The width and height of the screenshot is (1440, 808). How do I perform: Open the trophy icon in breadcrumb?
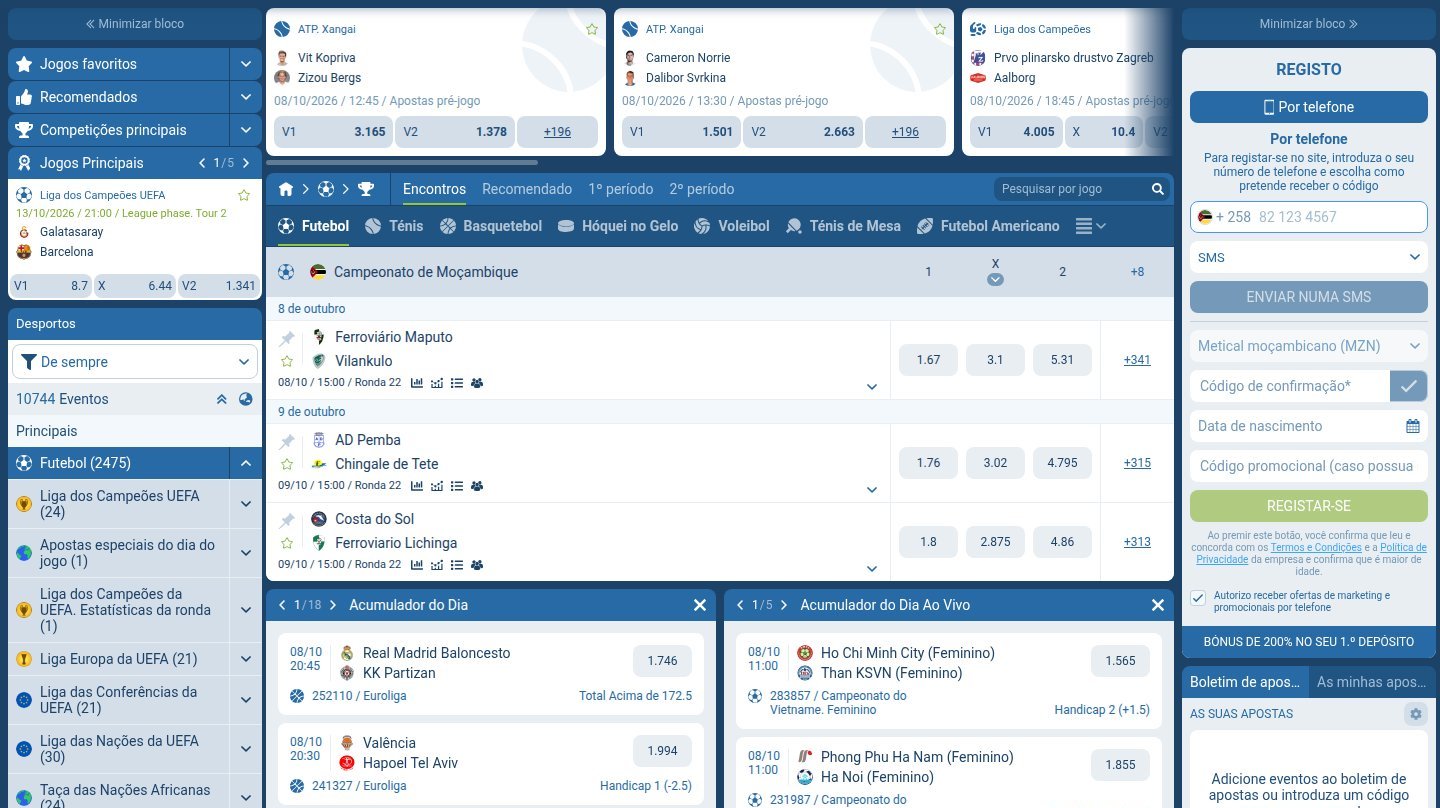click(x=366, y=189)
